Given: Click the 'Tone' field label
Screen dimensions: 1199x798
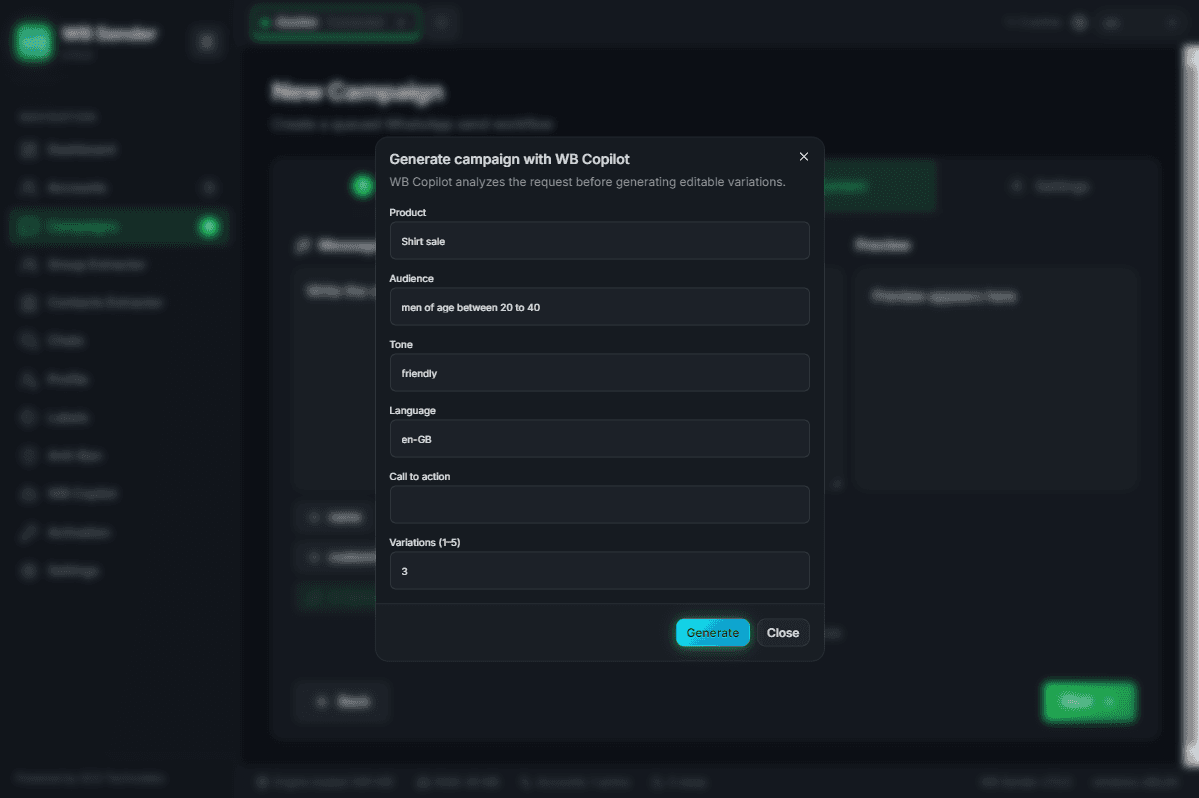Looking at the screenshot, I should click(401, 344).
